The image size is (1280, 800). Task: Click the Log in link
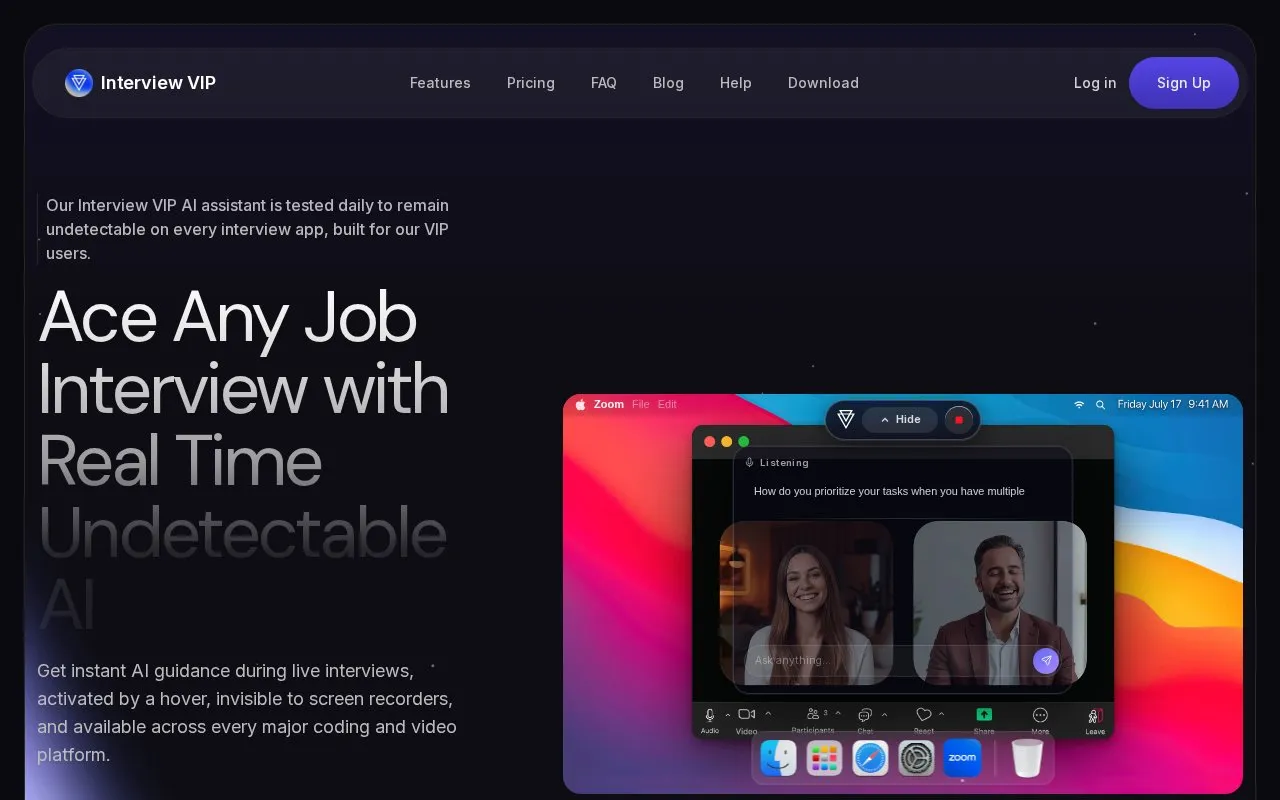1095,83
